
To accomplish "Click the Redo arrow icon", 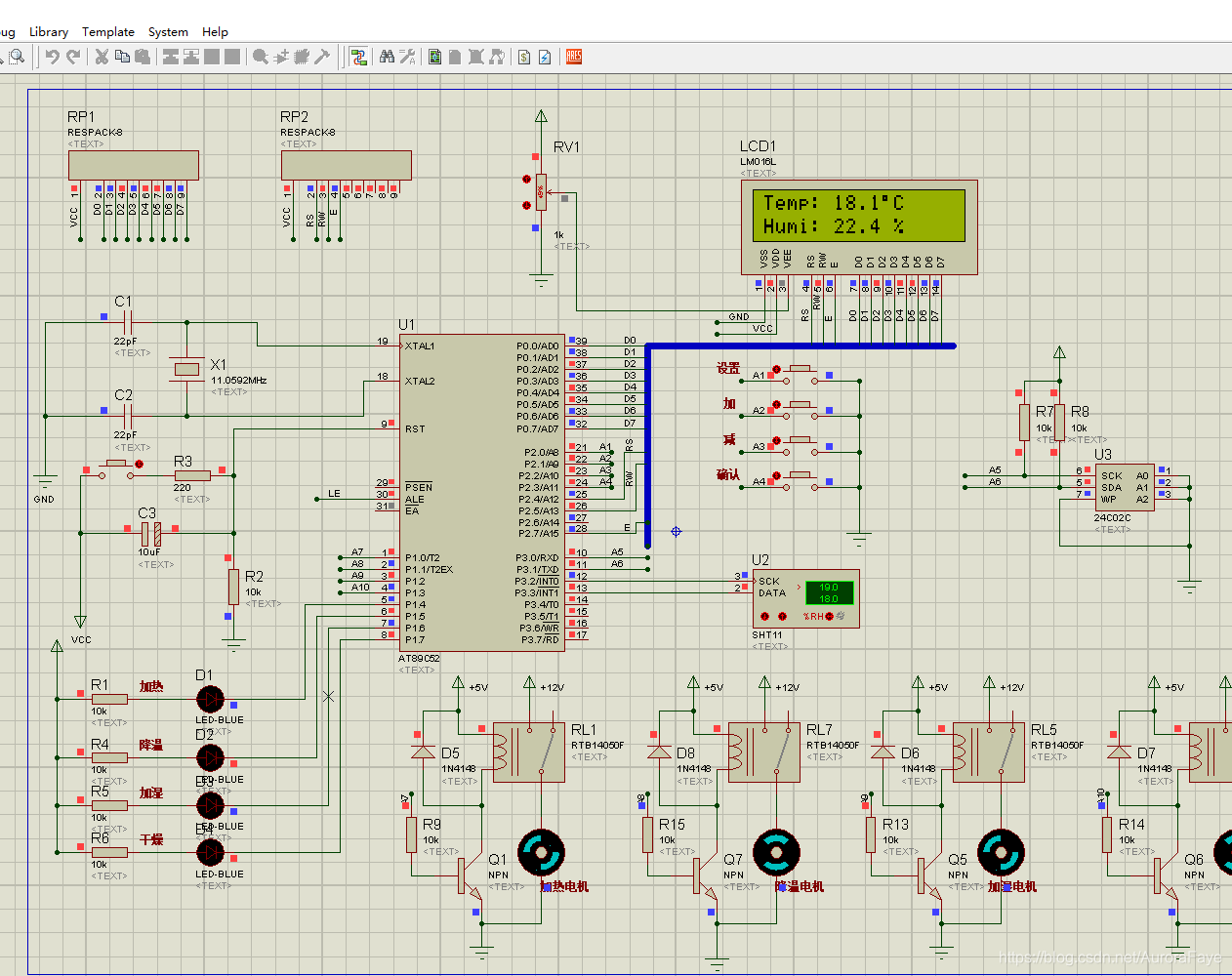I will pos(73,57).
